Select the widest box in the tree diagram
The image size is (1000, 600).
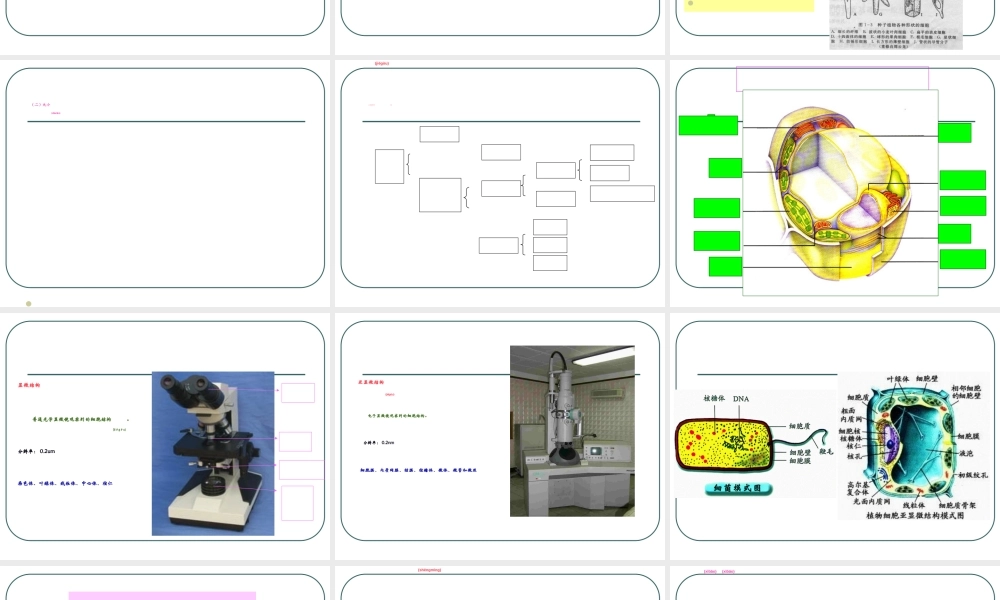(622, 194)
